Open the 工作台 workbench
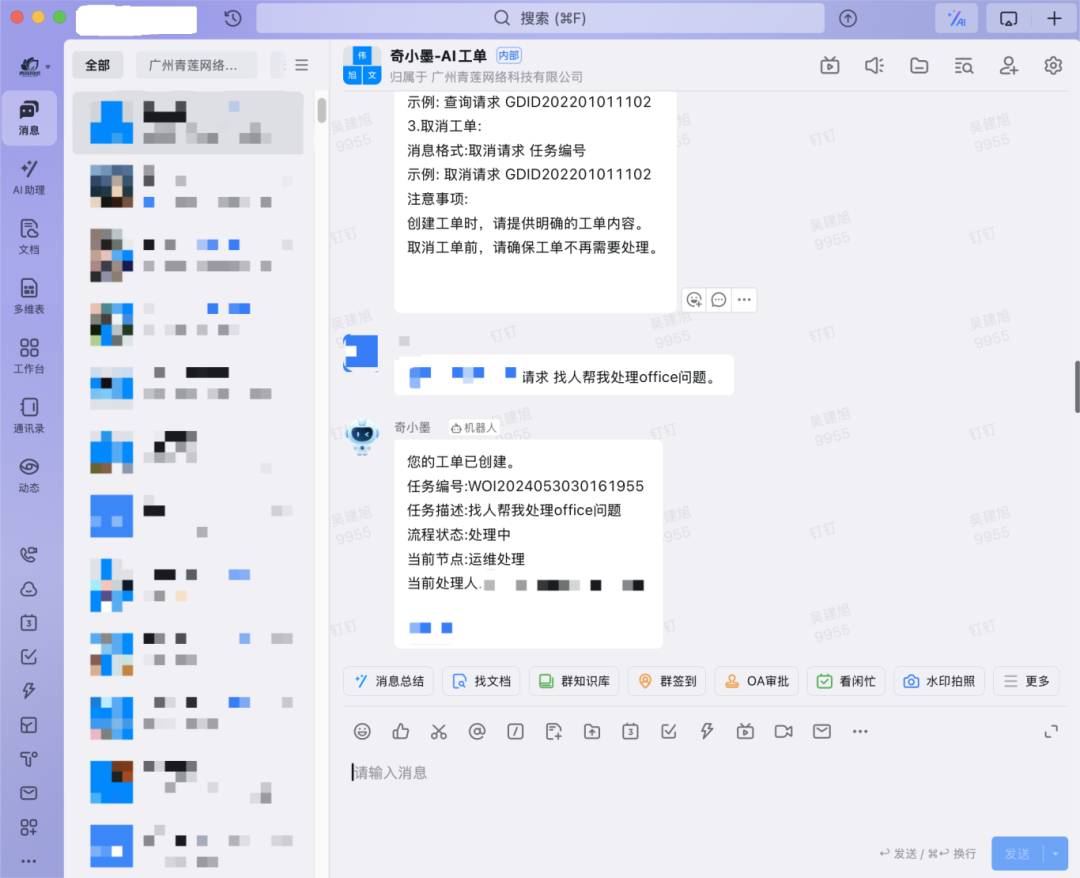Screen dimensions: 1080x878 click(29, 355)
